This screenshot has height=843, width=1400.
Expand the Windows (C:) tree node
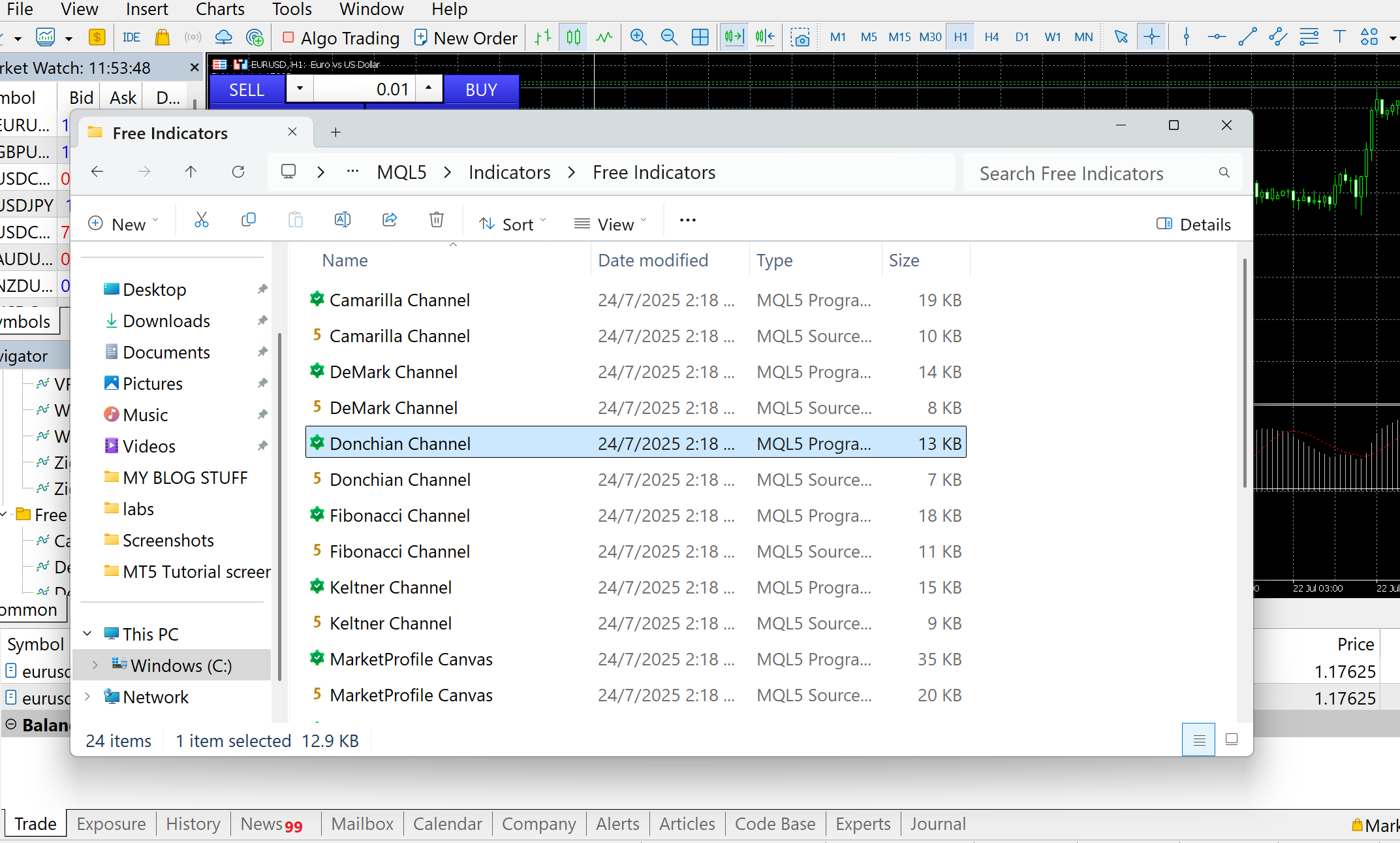click(95, 665)
